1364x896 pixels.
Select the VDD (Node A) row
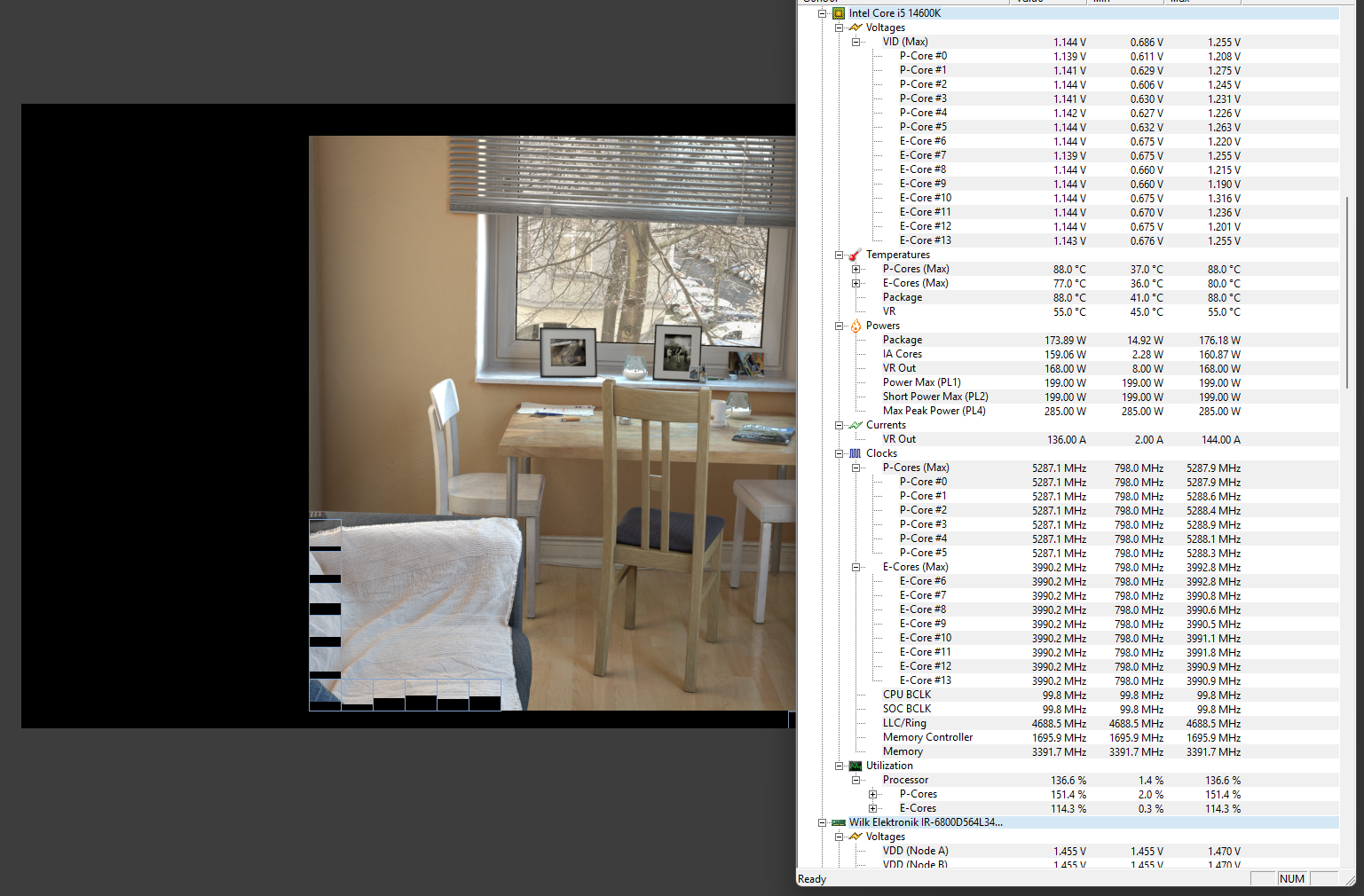pos(1068,851)
